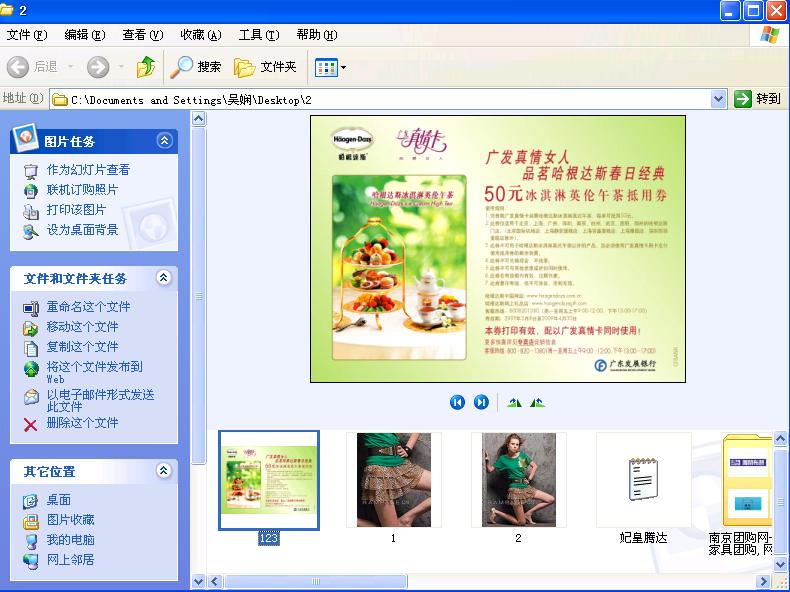Open the 查看(V) menu
790x592 pixels.
(x=143, y=35)
